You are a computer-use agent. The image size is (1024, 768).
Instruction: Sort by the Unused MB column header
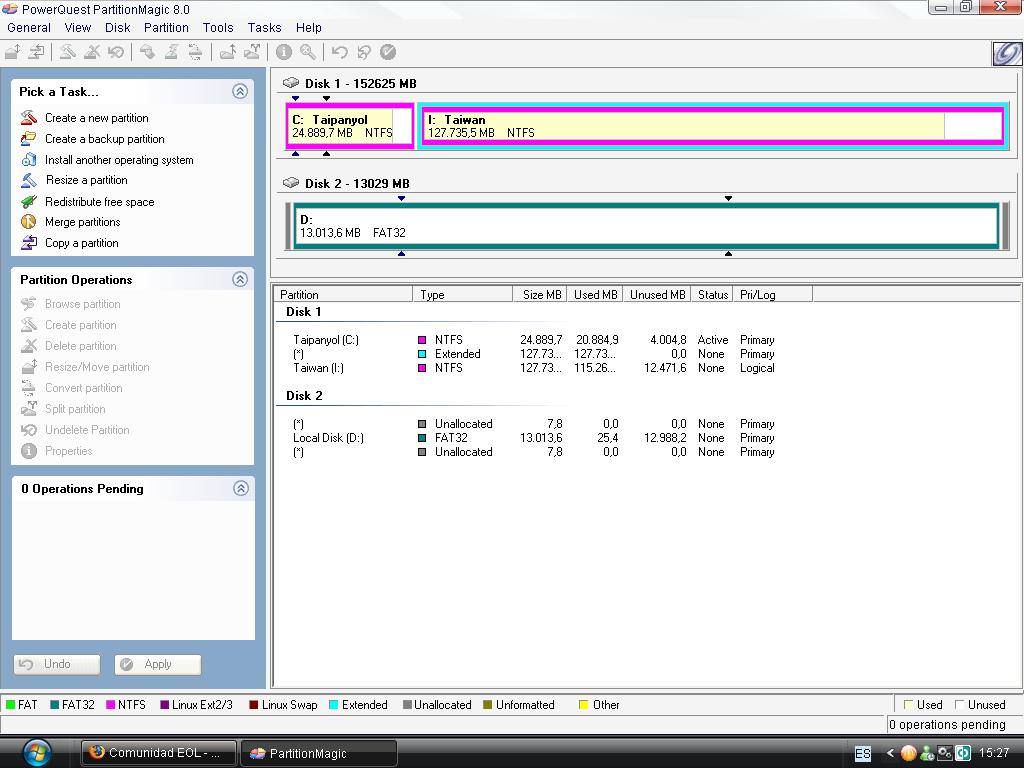[x=657, y=295]
